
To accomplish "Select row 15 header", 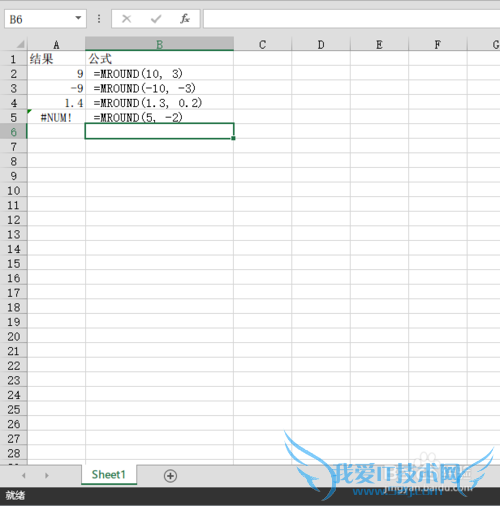I will click(x=13, y=264).
